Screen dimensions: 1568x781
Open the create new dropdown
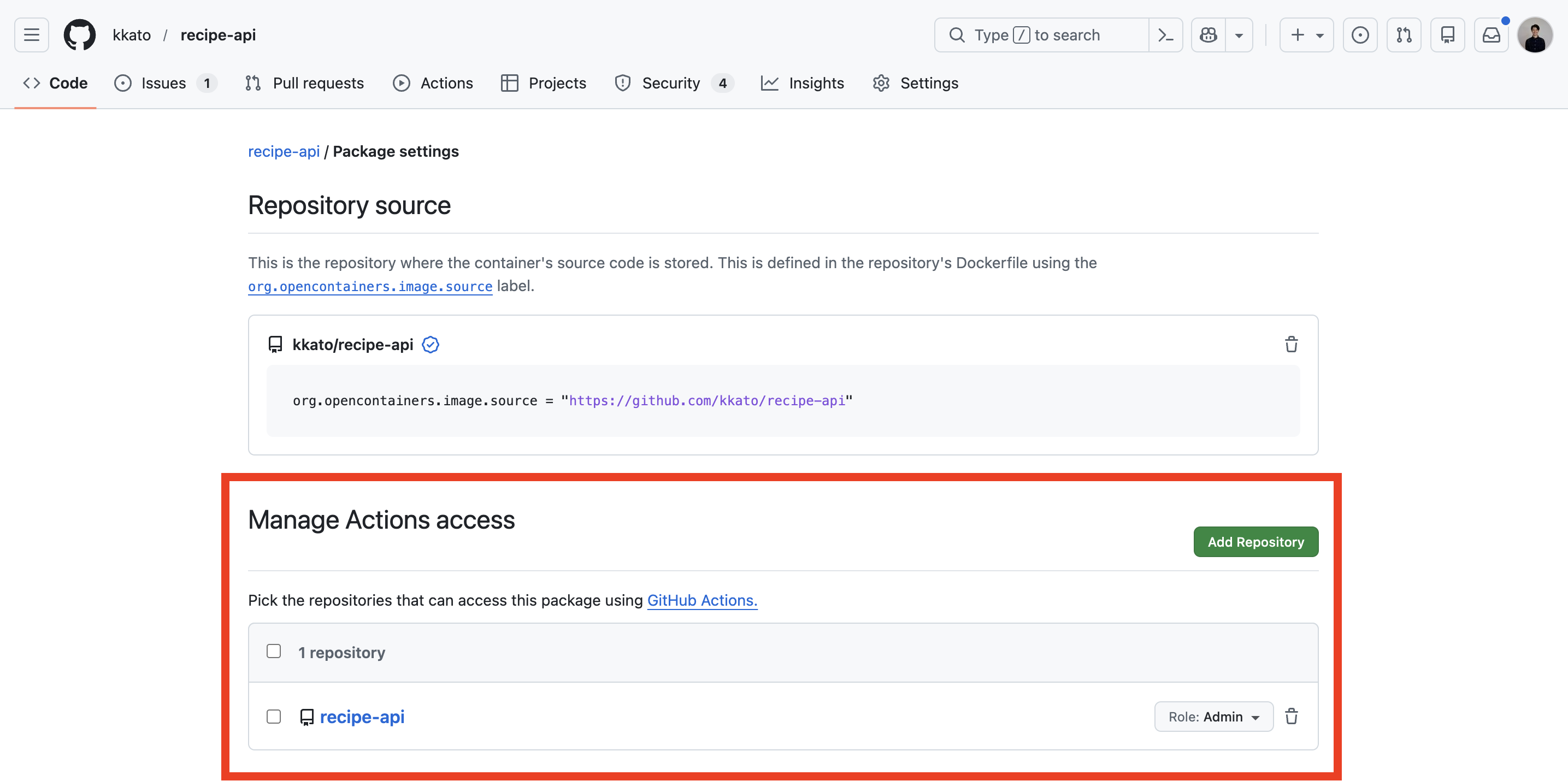pyautogui.click(x=1306, y=34)
